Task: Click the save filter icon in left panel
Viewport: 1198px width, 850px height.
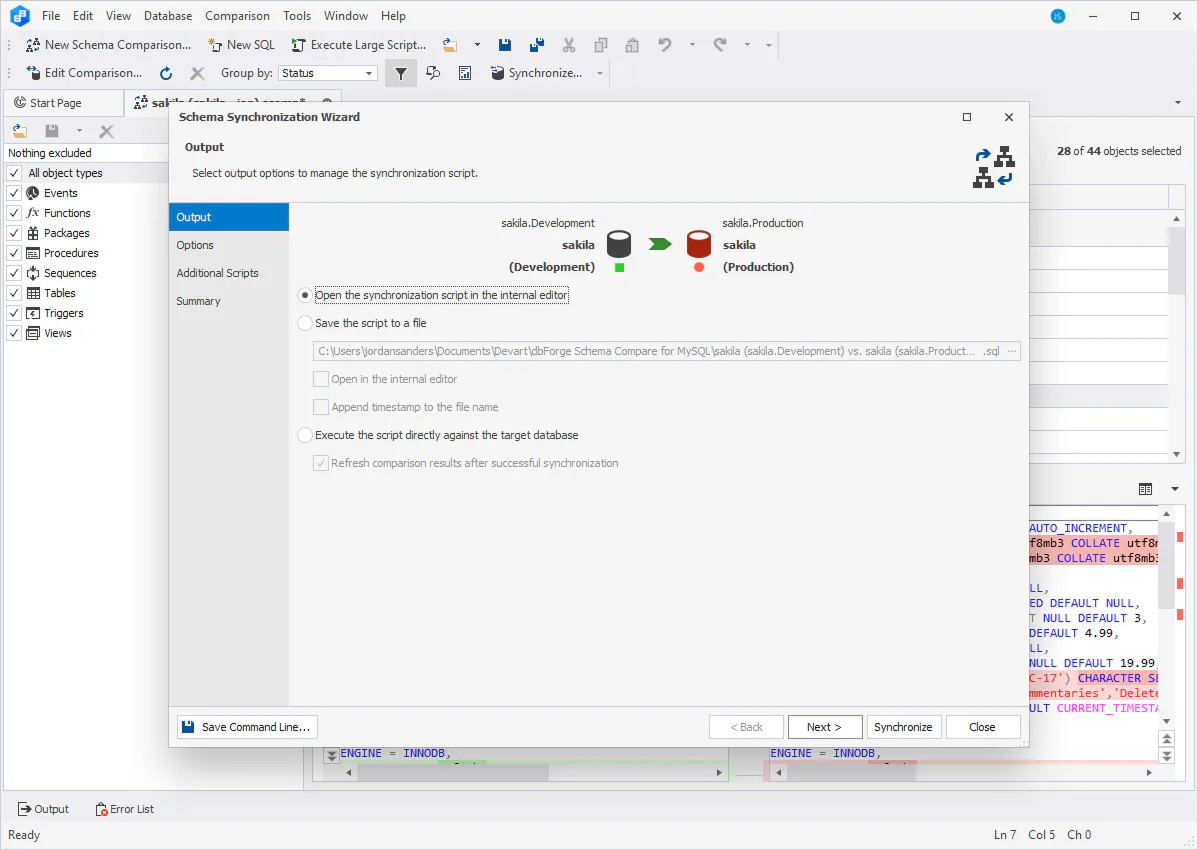Action: 52,131
